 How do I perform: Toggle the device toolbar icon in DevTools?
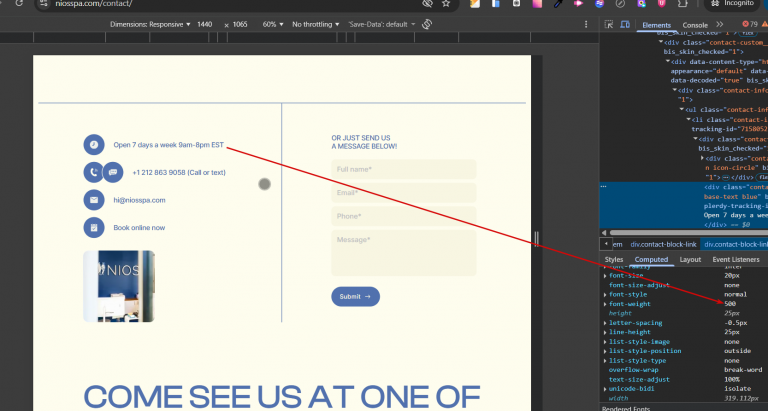click(x=625, y=24)
